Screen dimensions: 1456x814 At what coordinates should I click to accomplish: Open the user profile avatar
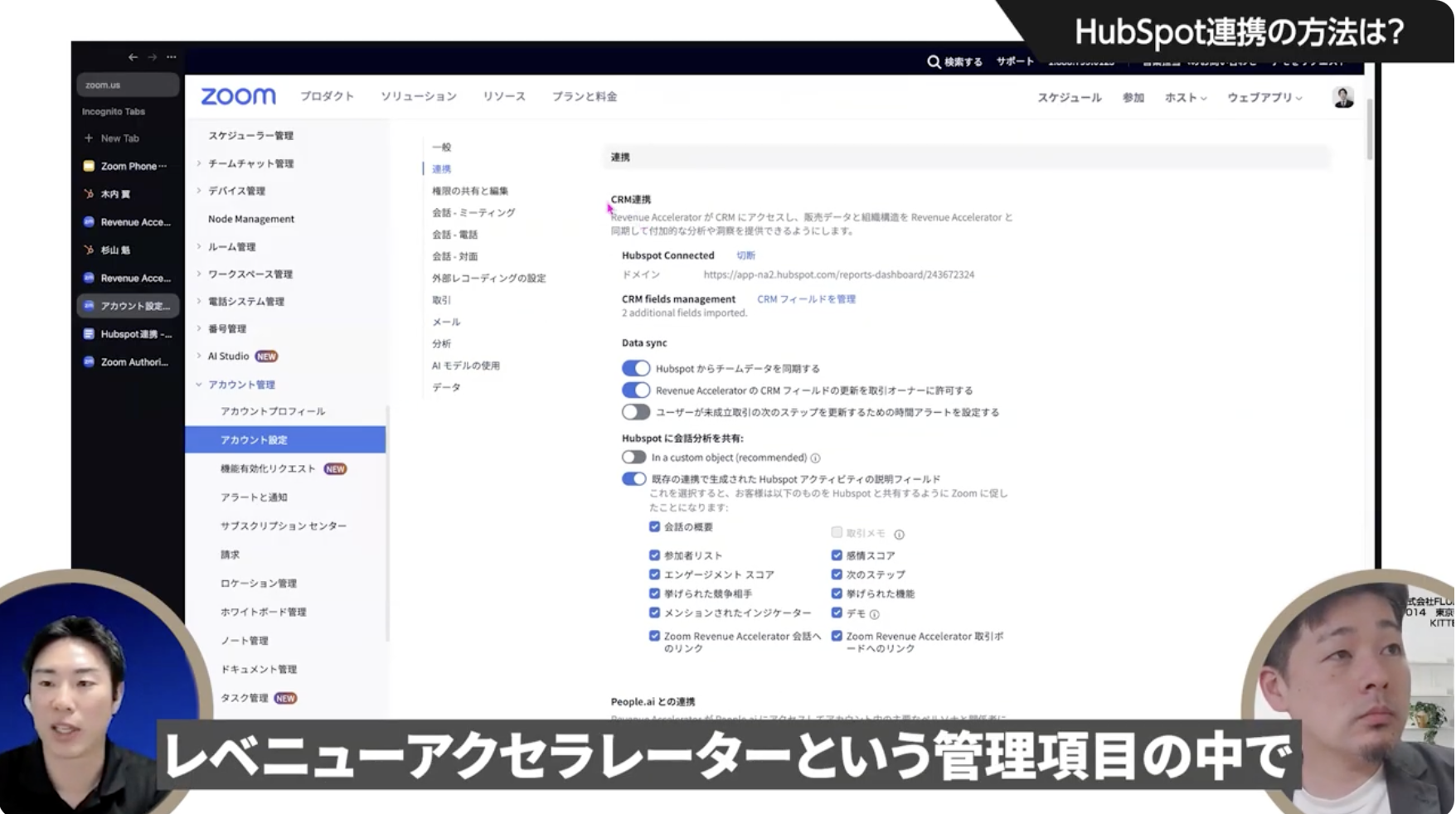(x=1342, y=98)
